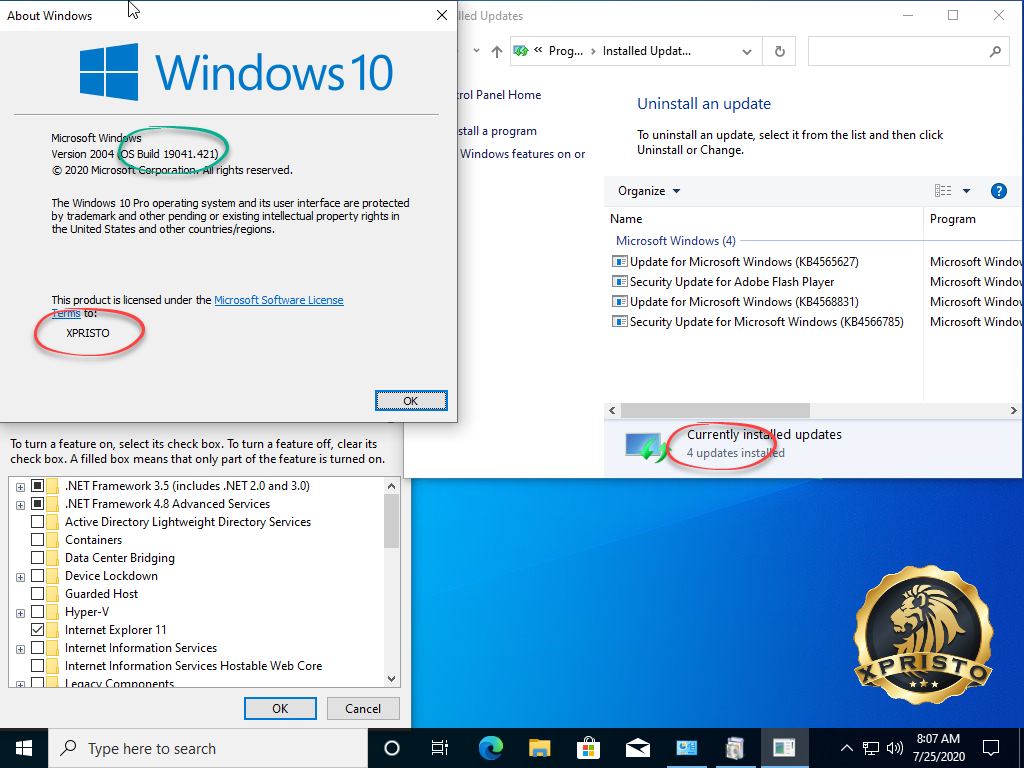1024x768 pixels.
Task: Expand the .NET Framework 4.8 Advanced Services node
Action: [20, 505]
